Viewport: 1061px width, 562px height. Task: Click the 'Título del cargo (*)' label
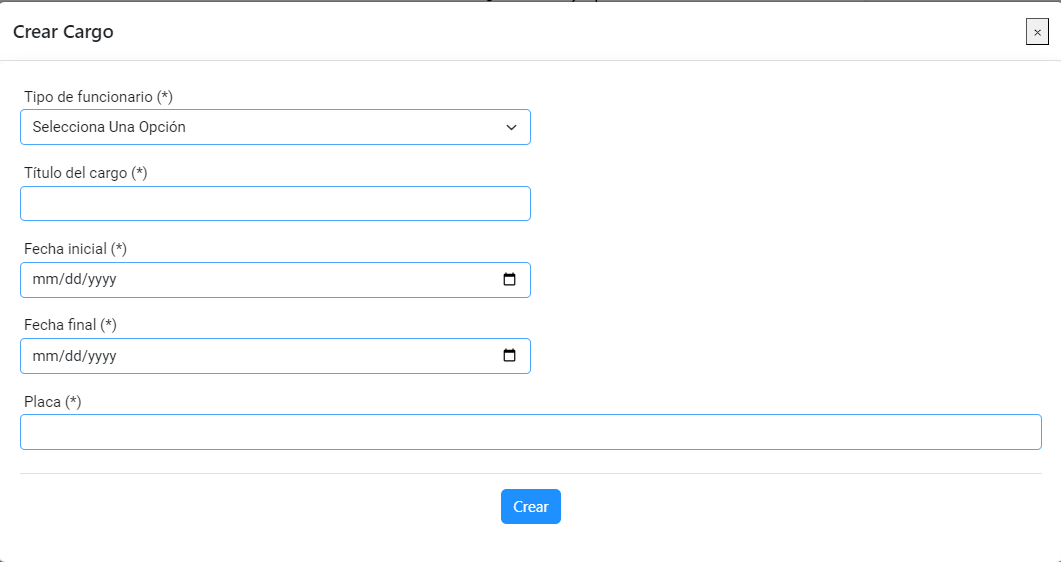click(85, 173)
